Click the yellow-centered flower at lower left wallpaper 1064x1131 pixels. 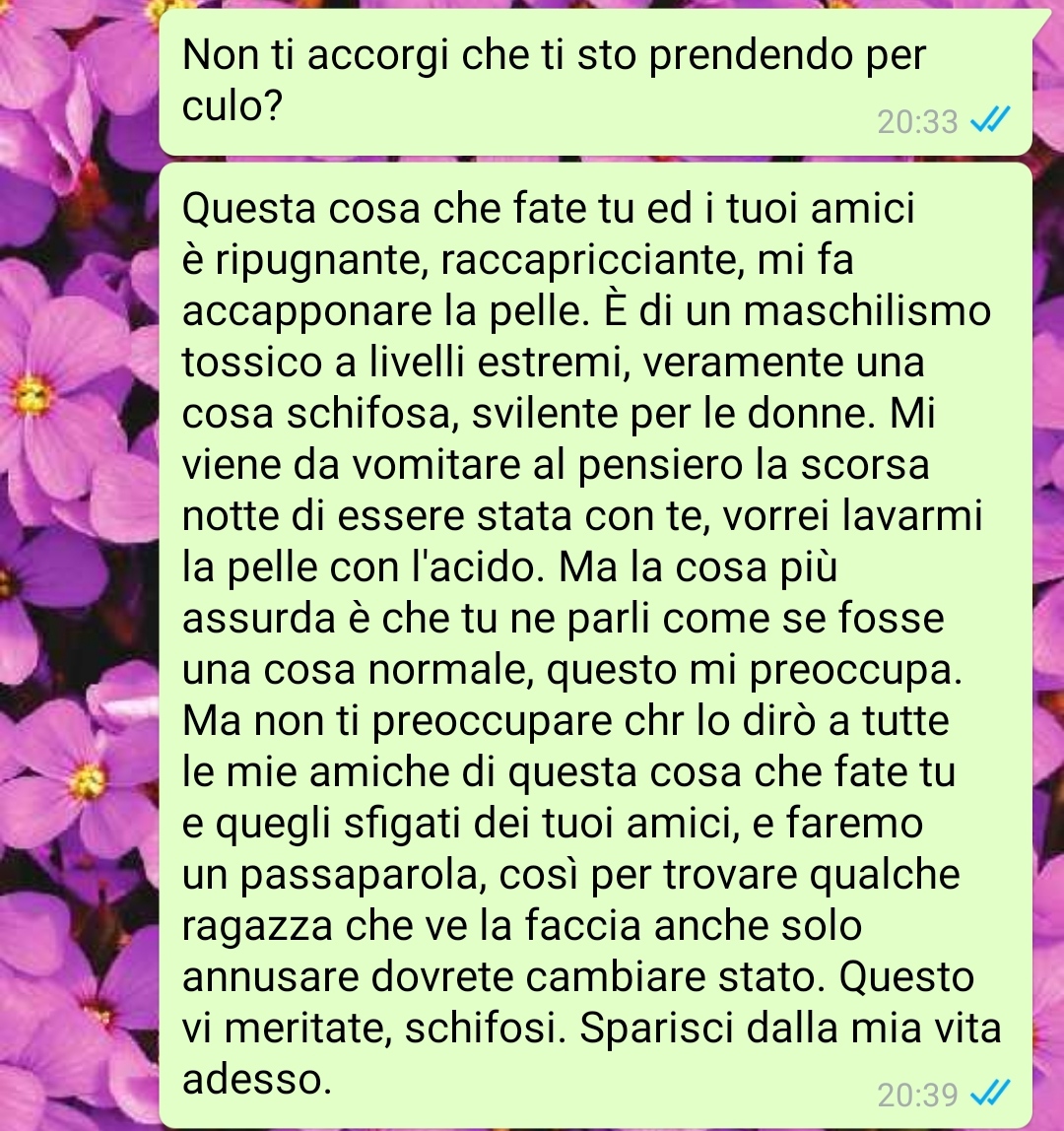[88, 781]
